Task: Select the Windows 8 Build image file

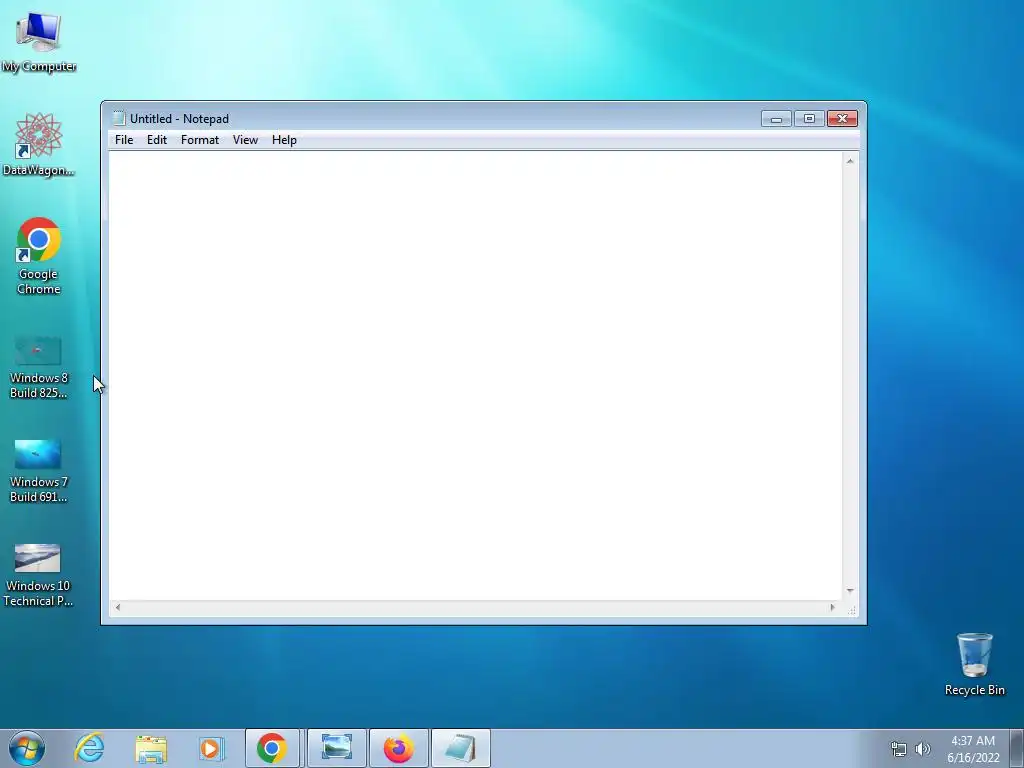Action: (x=39, y=367)
